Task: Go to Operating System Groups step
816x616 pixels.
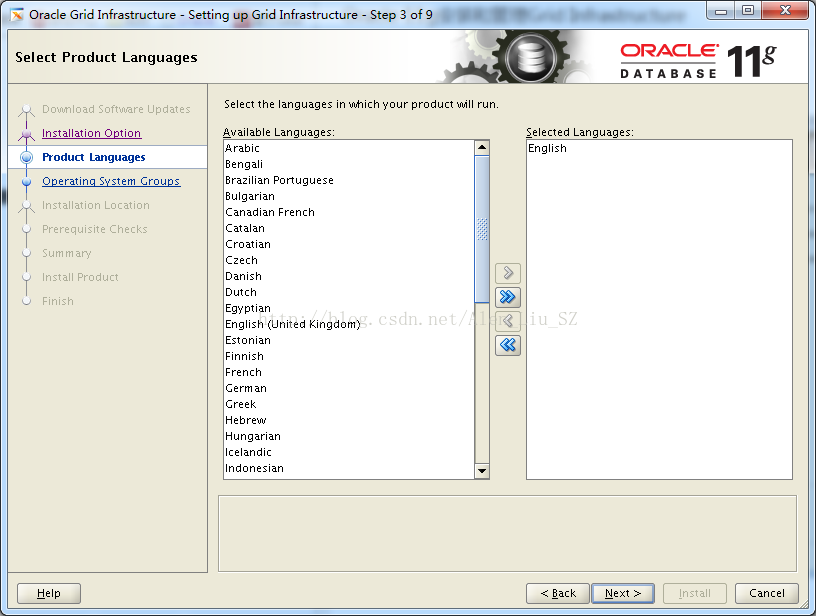Action: click(111, 181)
